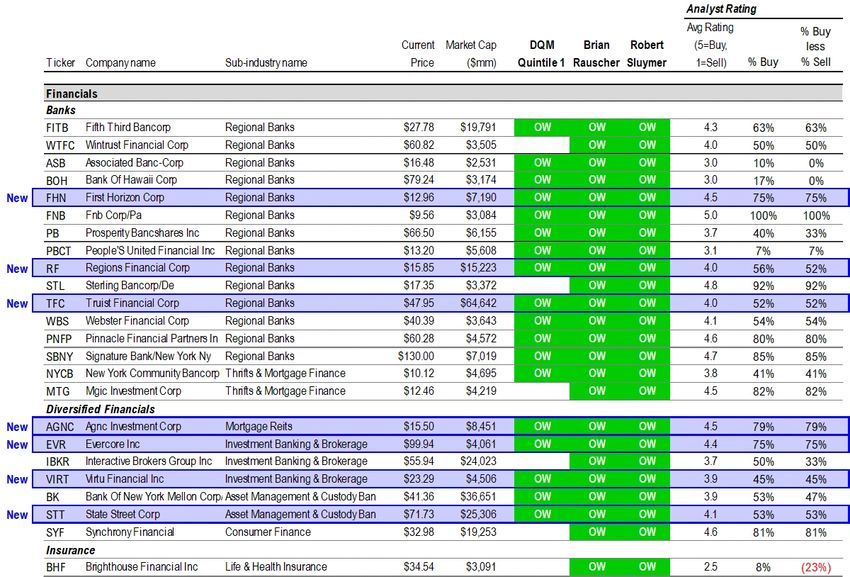Select the PBCT ticker
The width and height of the screenshot is (850, 577).
click(x=59, y=251)
